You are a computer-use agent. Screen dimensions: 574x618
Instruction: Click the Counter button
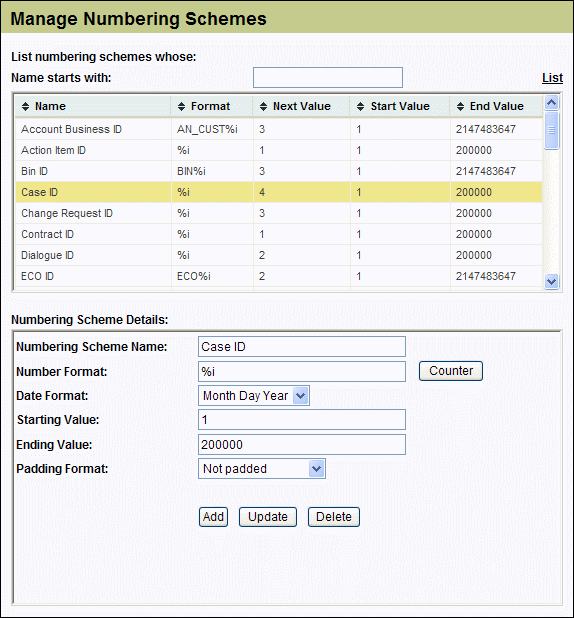tap(451, 371)
